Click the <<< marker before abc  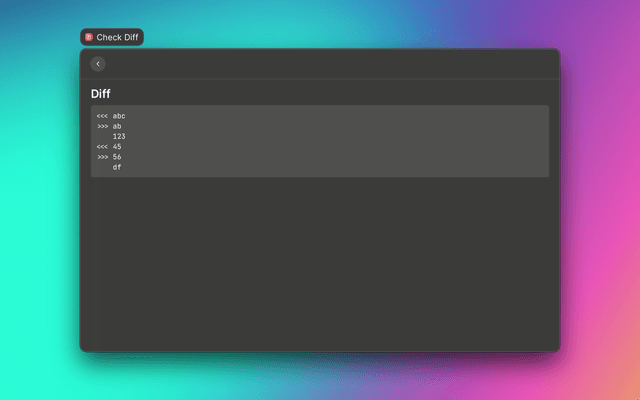[102, 116]
